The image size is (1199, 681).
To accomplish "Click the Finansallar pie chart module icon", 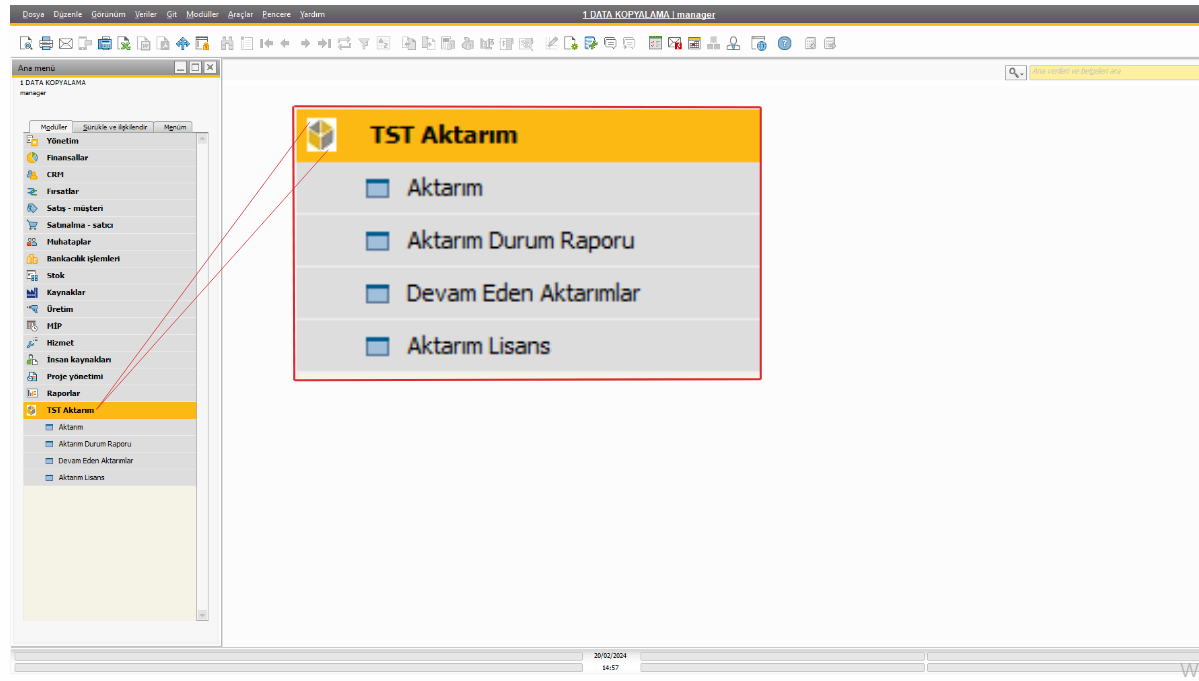I will tap(32, 157).
